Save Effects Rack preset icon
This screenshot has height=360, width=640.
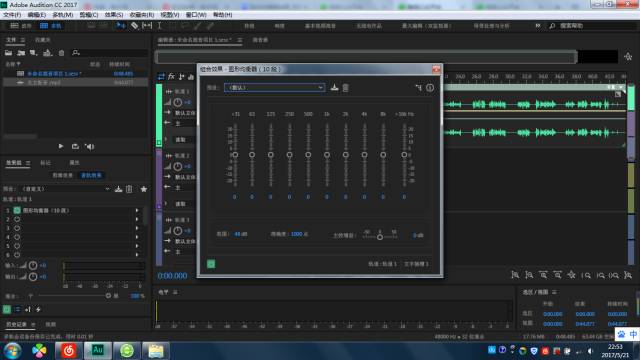[118, 189]
